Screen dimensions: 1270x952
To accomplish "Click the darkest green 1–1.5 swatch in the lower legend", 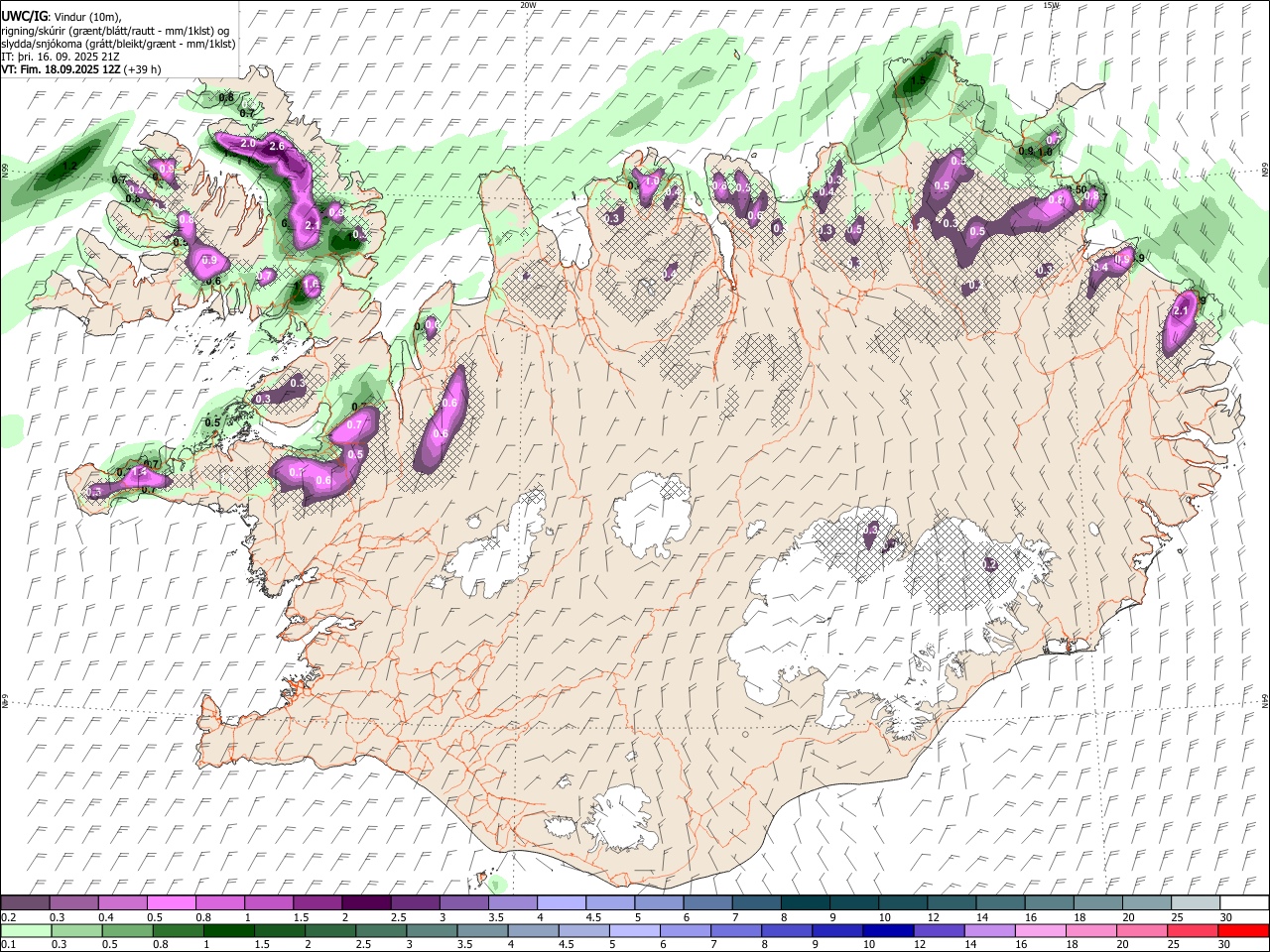I will tap(228, 931).
